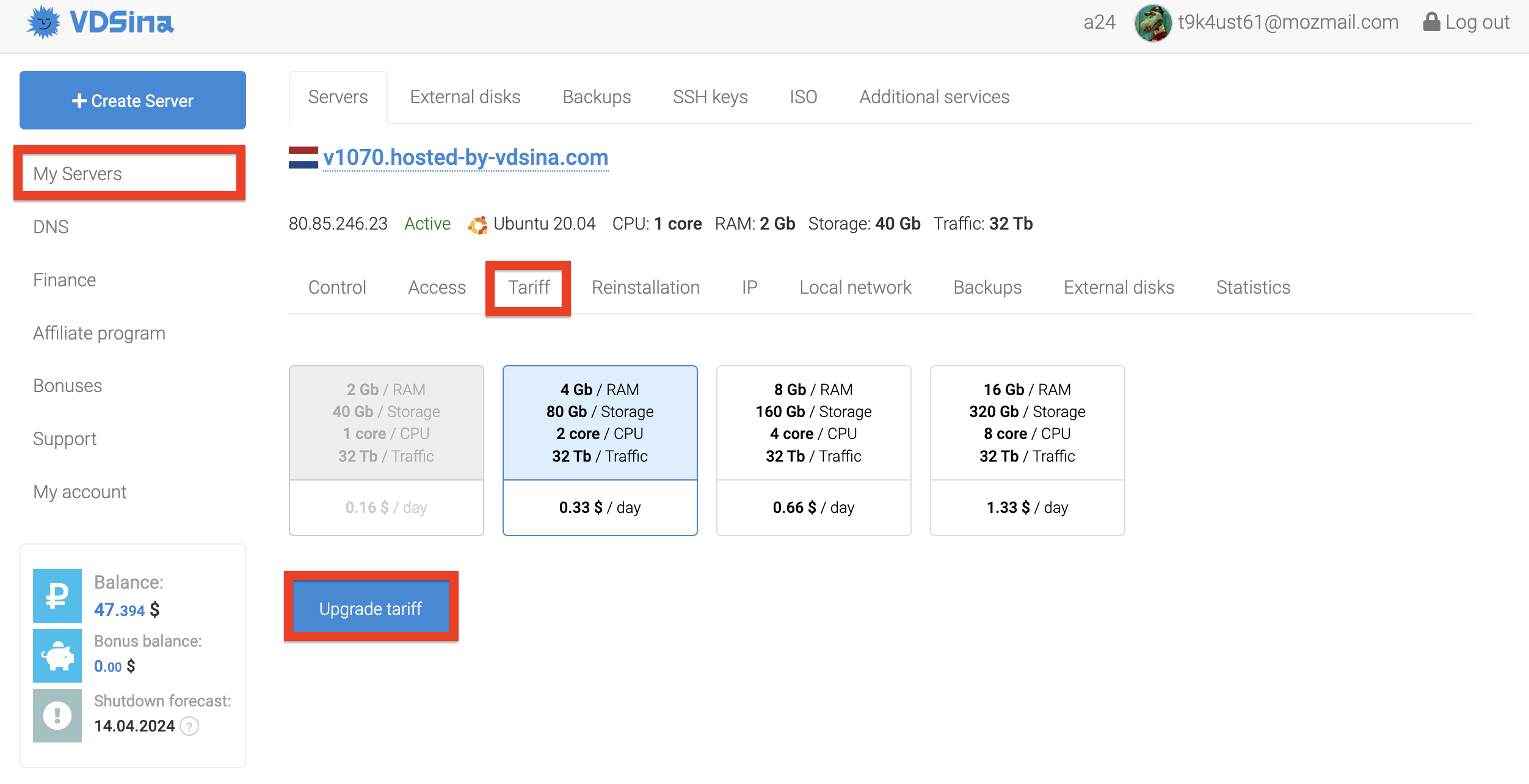Switch to the server Access tab
This screenshot has height=784, width=1529.
(x=437, y=287)
